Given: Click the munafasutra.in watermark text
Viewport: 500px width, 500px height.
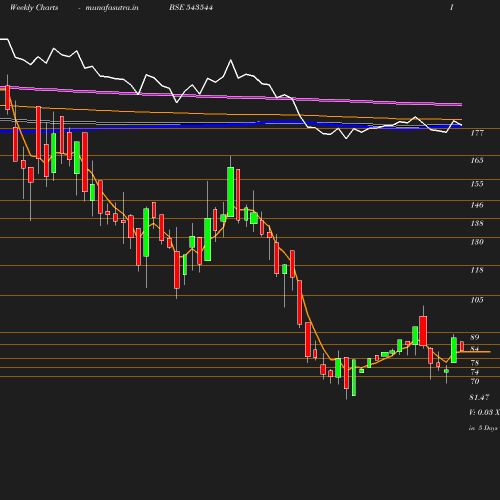Looking at the screenshot, I should coord(112,8).
